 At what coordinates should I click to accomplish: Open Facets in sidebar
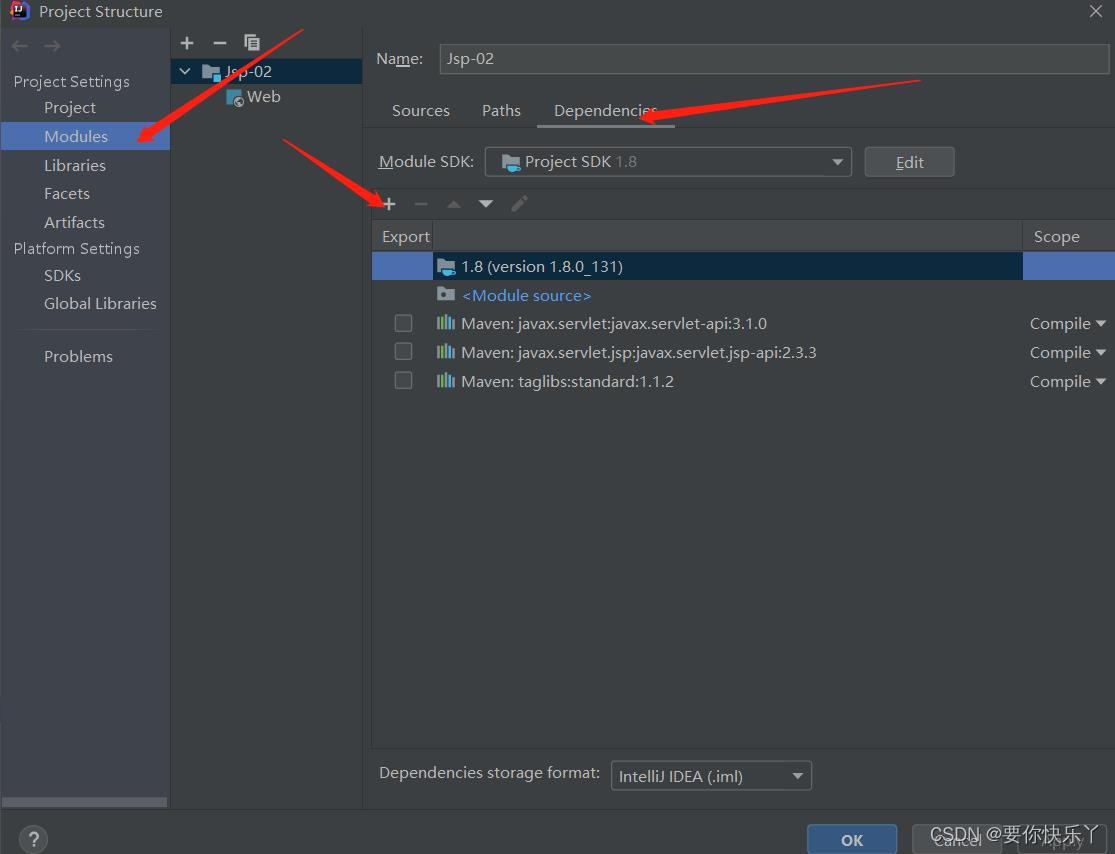click(67, 194)
